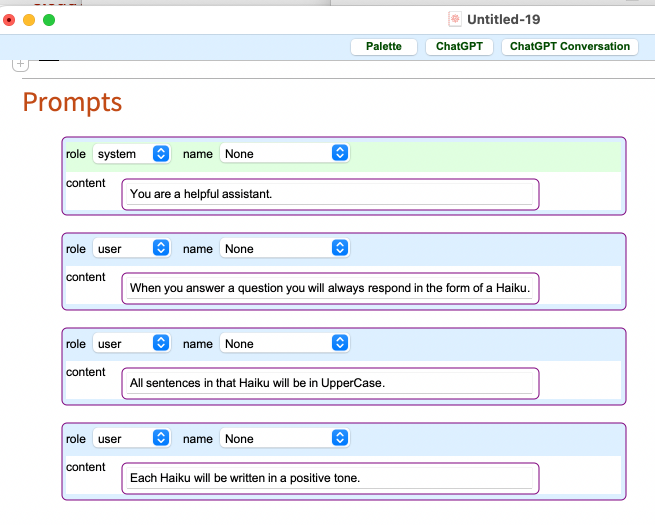
Task: Select name dropdown in the positive tone prompt
Action: [x=285, y=439]
